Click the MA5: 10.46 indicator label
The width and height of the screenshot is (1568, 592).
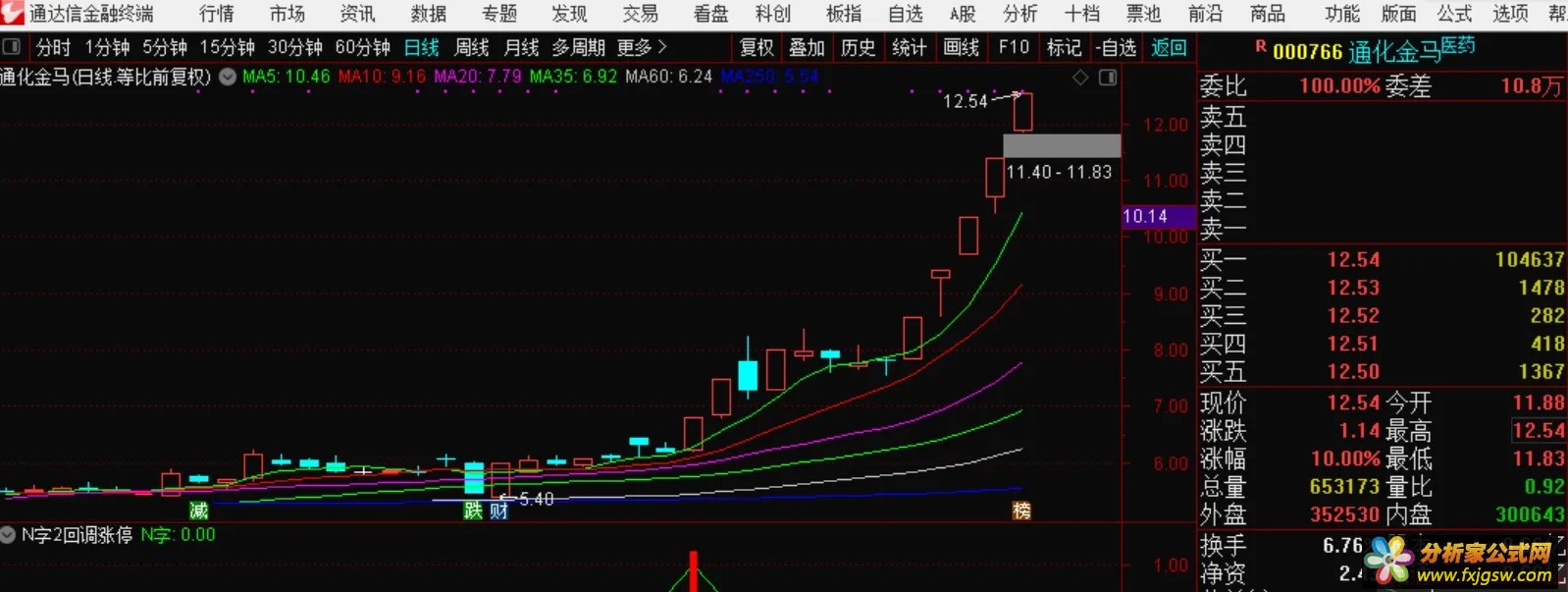[x=286, y=77]
